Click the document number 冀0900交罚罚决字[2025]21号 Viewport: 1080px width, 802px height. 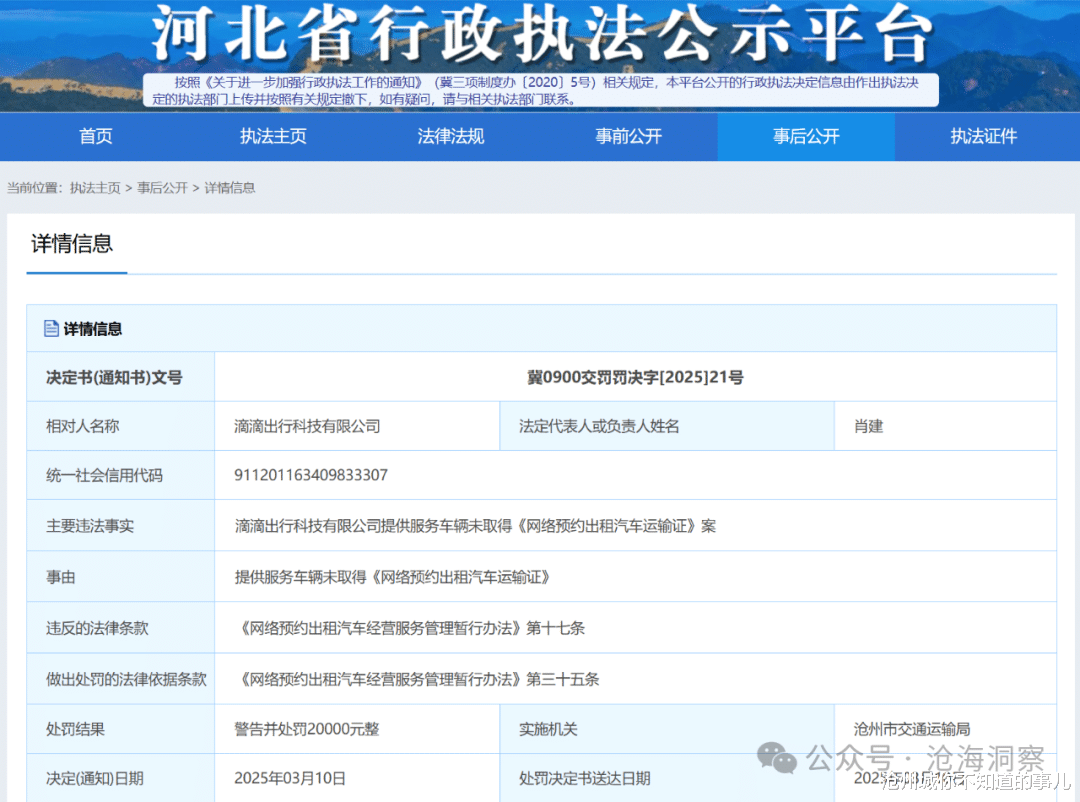tap(635, 378)
